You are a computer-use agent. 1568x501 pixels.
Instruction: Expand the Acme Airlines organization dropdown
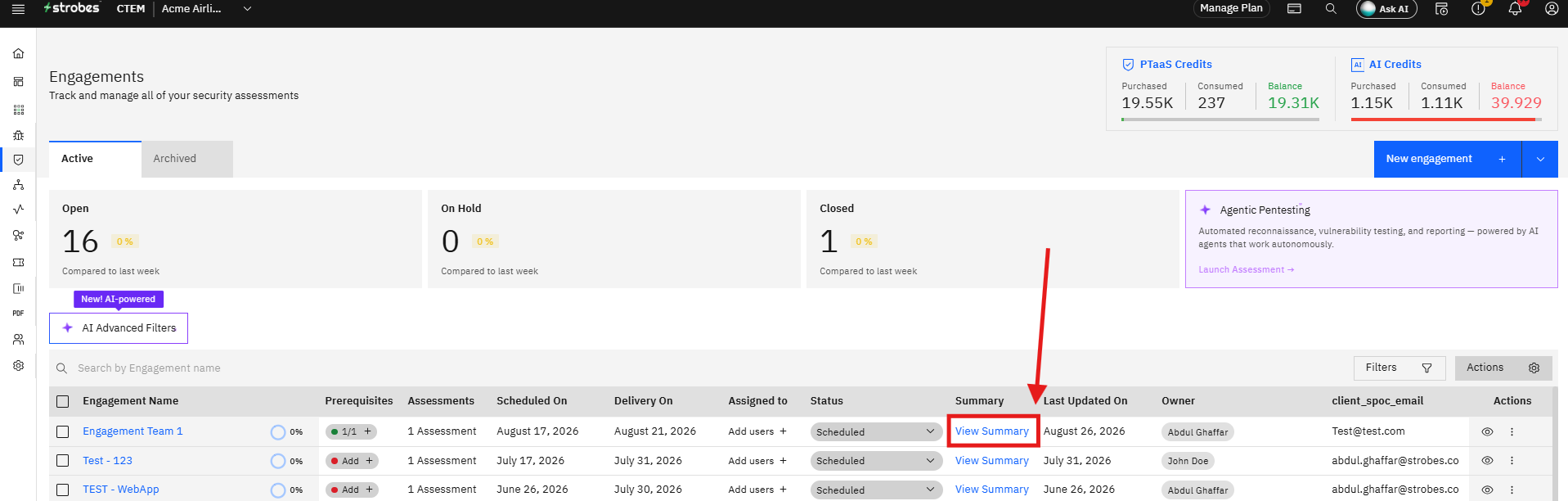point(247,9)
